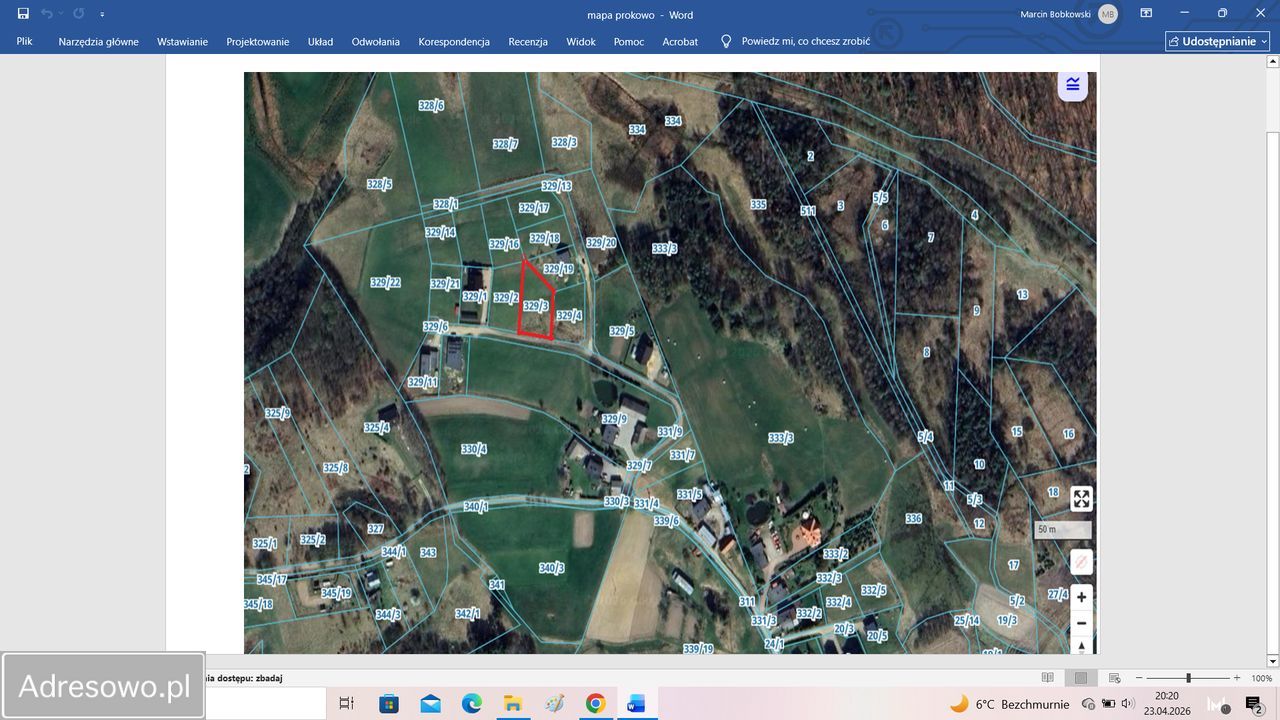1280x720 pixels.
Task: Open the Mail app from taskbar
Action: click(430, 704)
